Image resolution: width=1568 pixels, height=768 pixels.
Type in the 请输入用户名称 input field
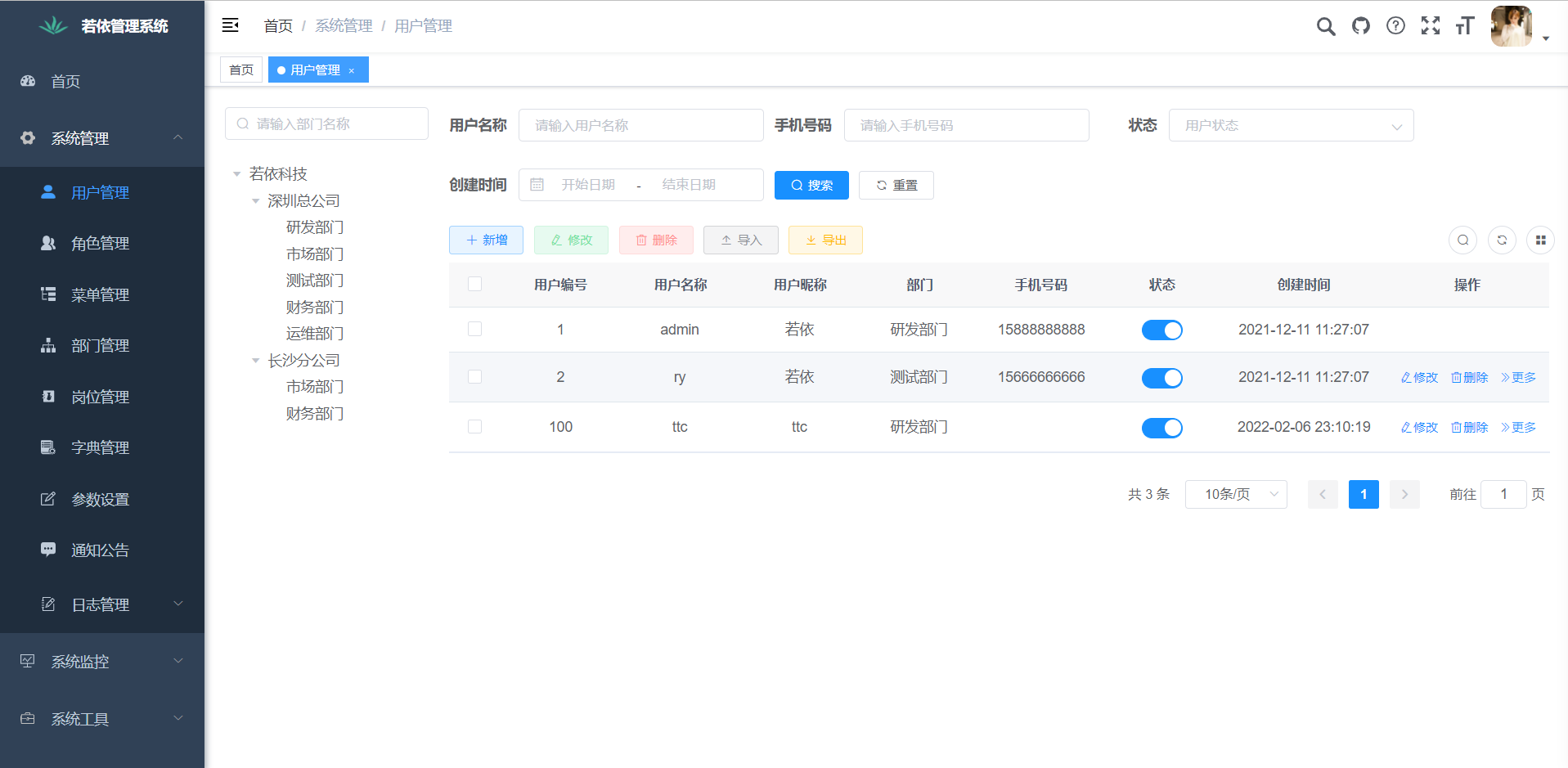(x=640, y=125)
